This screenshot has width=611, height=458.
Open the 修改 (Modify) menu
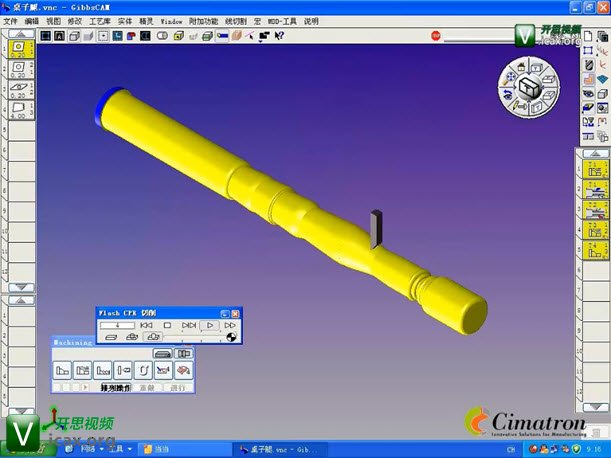74,21
